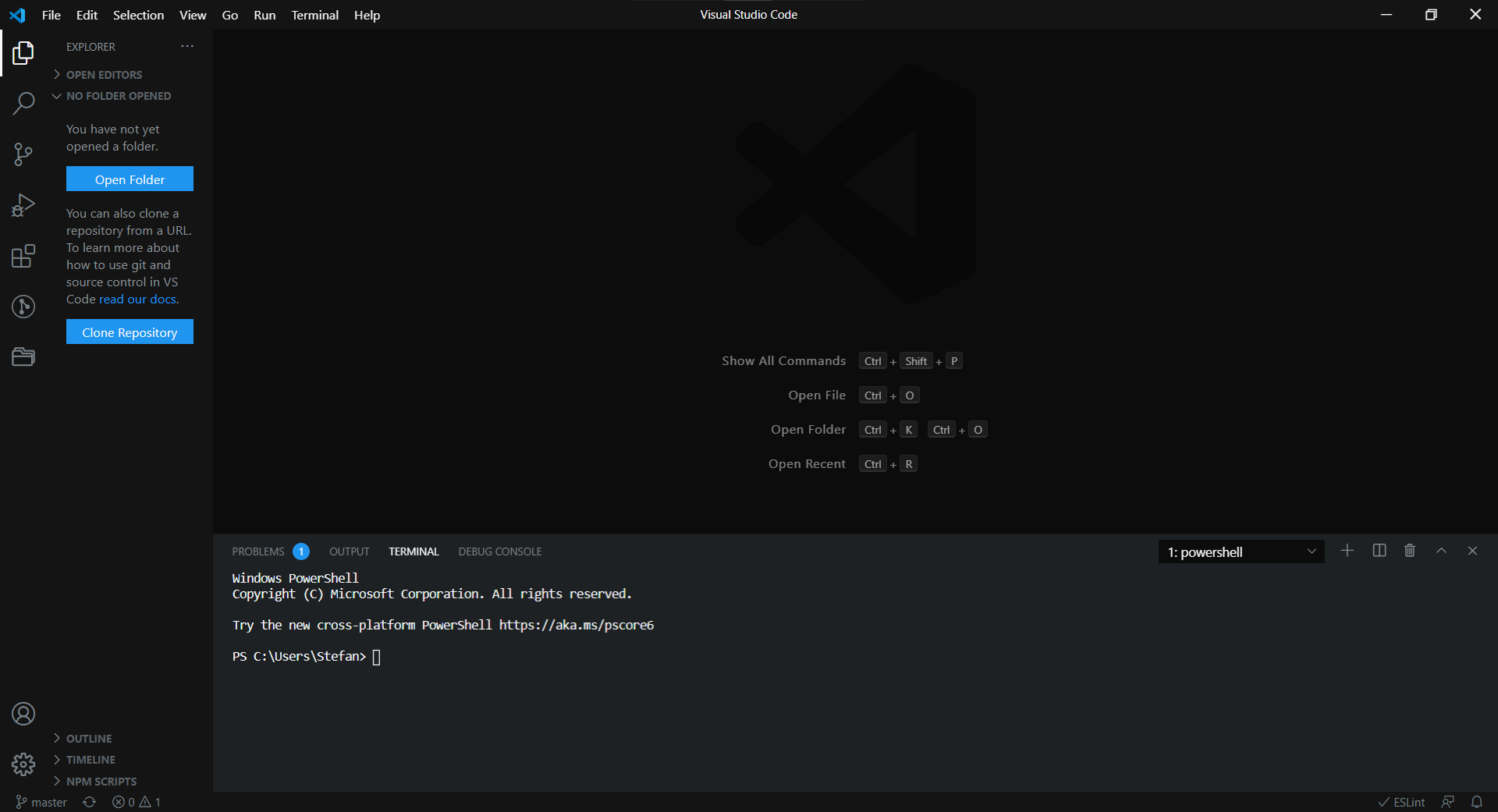Open the Edit menu
Viewport: 1498px width, 812px height.
(x=87, y=15)
